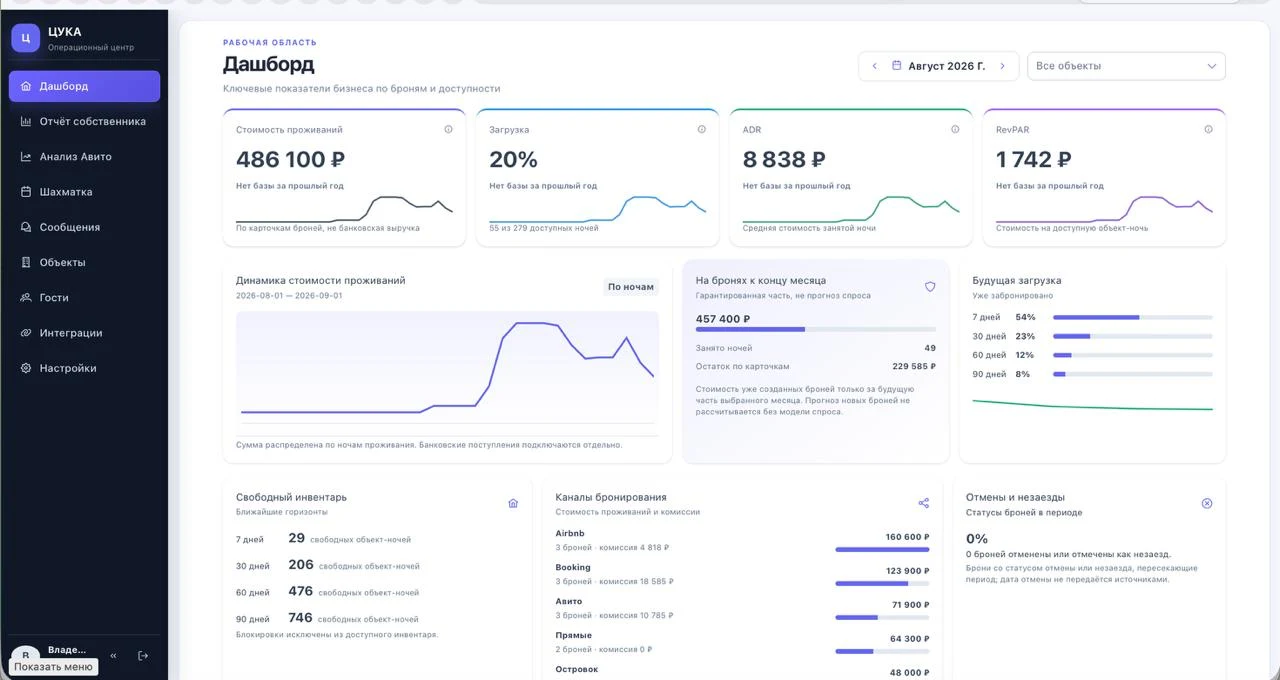Show info for Загрузка card
The image size is (1280, 680).
(x=701, y=129)
